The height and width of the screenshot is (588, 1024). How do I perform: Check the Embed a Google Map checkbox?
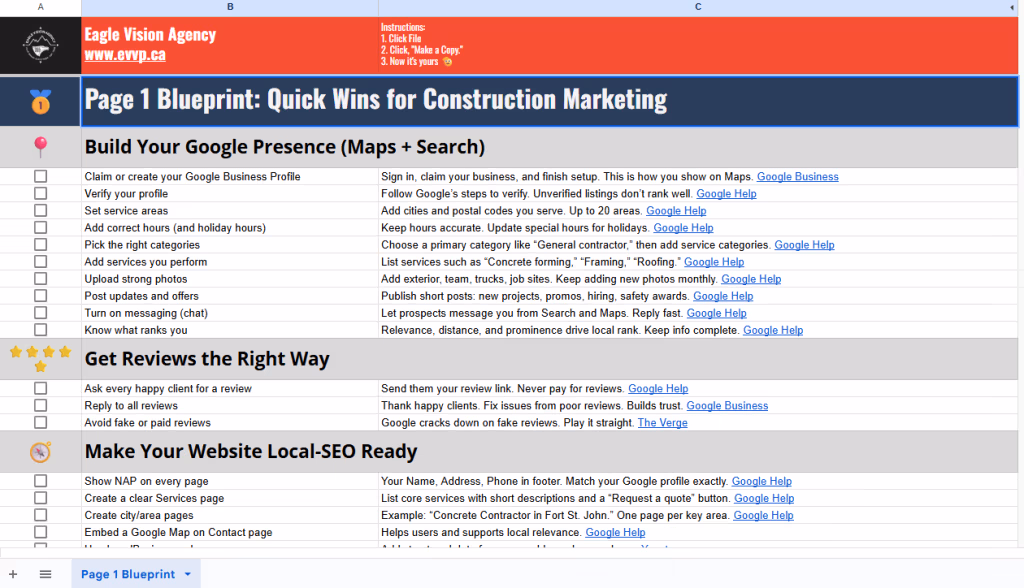pyautogui.click(x=40, y=532)
